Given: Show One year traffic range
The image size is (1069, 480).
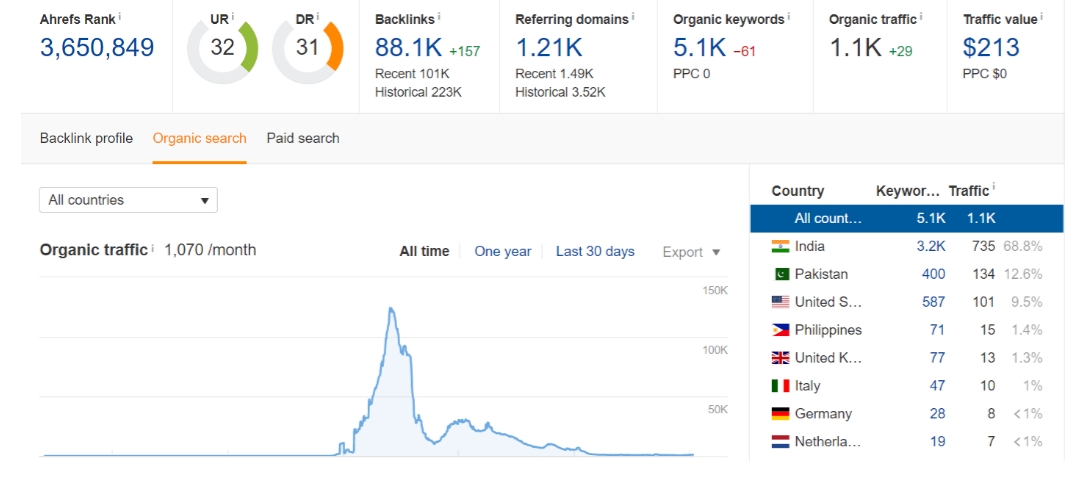Looking at the screenshot, I should coord(502,251).
